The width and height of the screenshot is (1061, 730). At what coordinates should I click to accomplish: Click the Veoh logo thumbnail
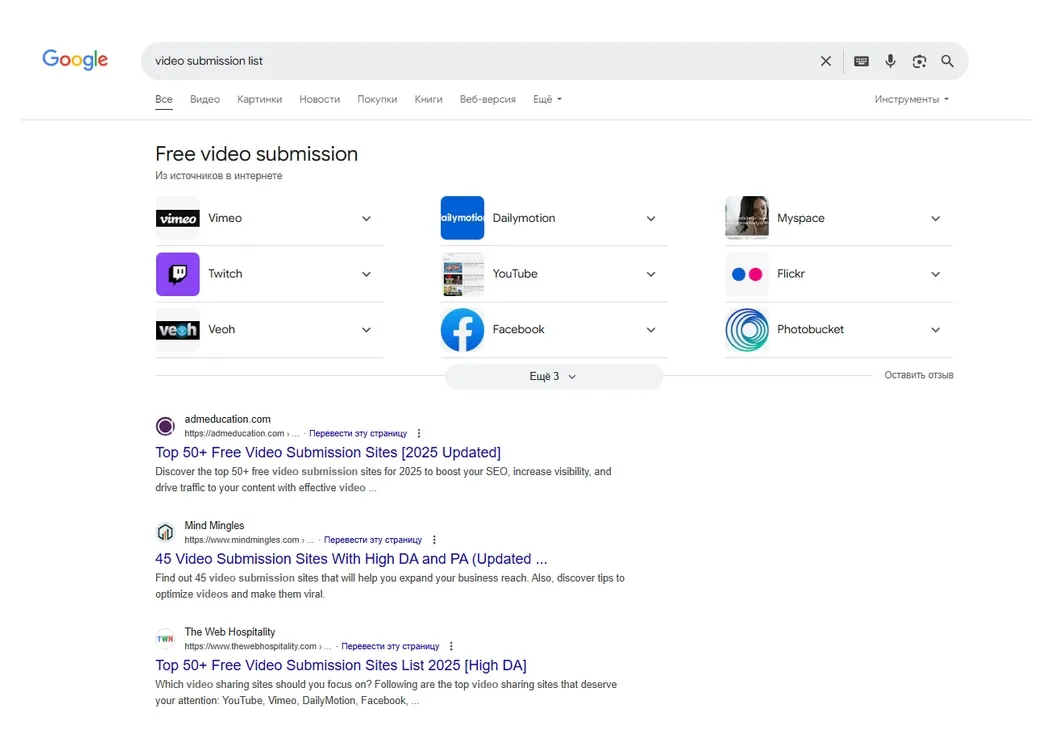point(178,329)
